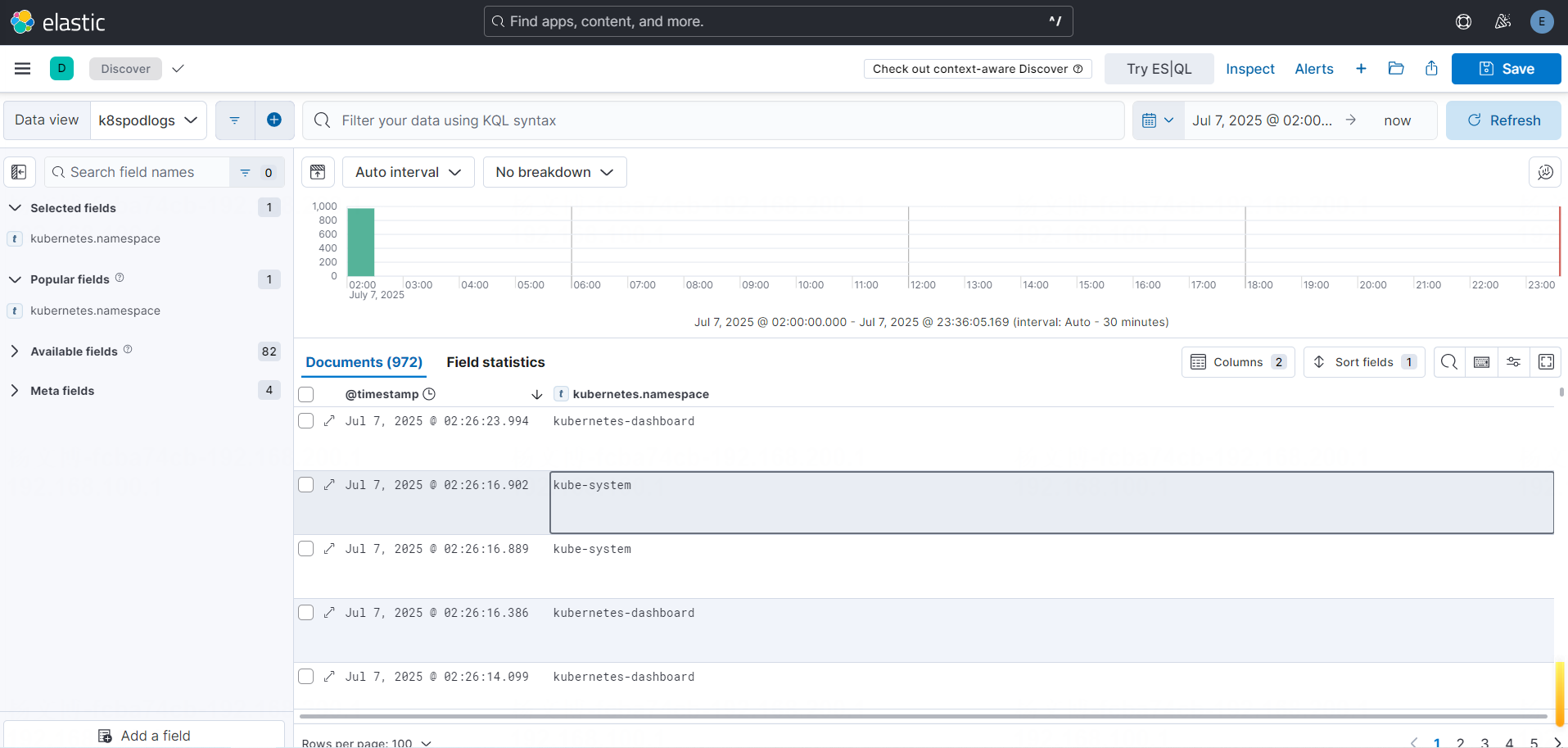Open the Inspect menu item
Image resolution: width=1568 pixels, height=748 pixels.
(x=1249, y=69)
